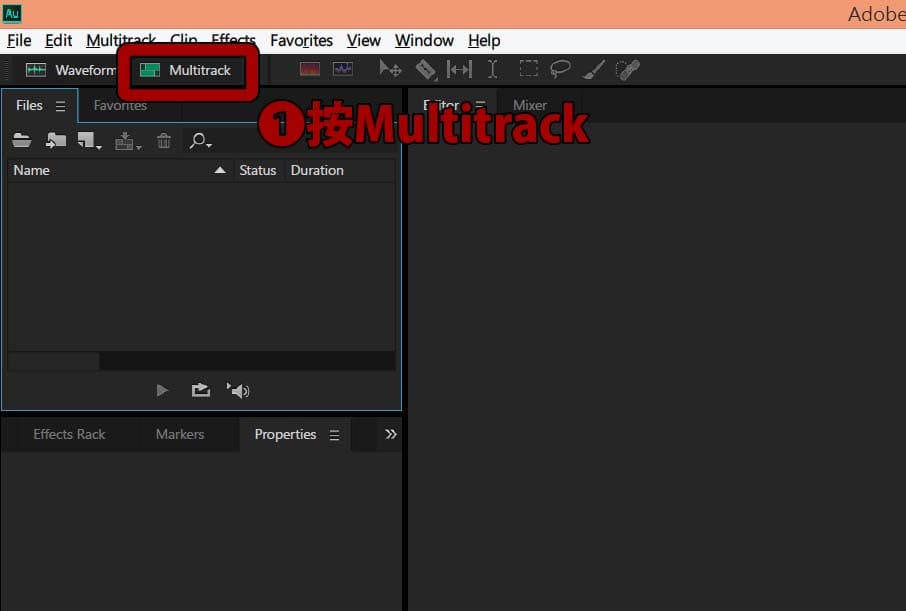
Task: Open the New File dropdown
Action: [x=89, y=140]
